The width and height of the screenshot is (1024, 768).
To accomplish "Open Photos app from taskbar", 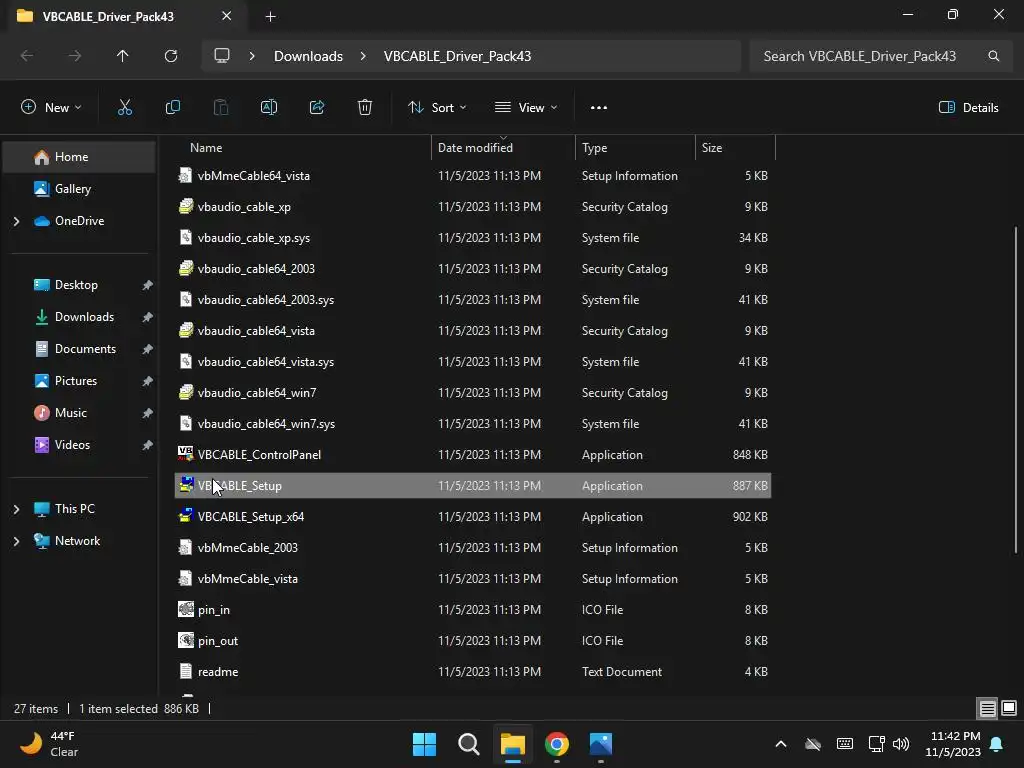I will [x=601, y=744].
